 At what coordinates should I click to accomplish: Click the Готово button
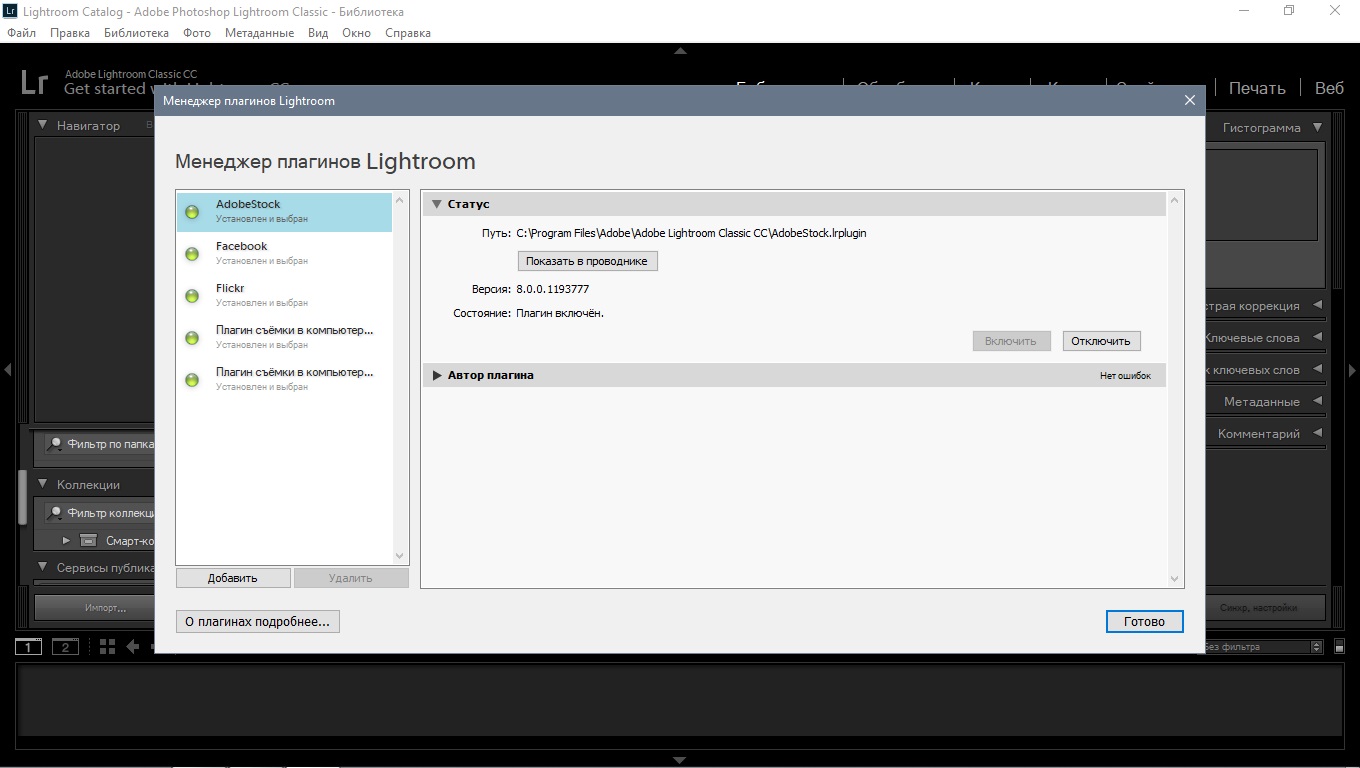click(x=1144, y=621)
